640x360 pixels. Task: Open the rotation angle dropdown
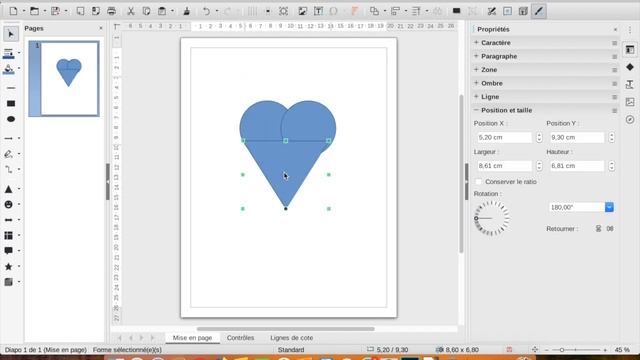(x=609, y=207)
